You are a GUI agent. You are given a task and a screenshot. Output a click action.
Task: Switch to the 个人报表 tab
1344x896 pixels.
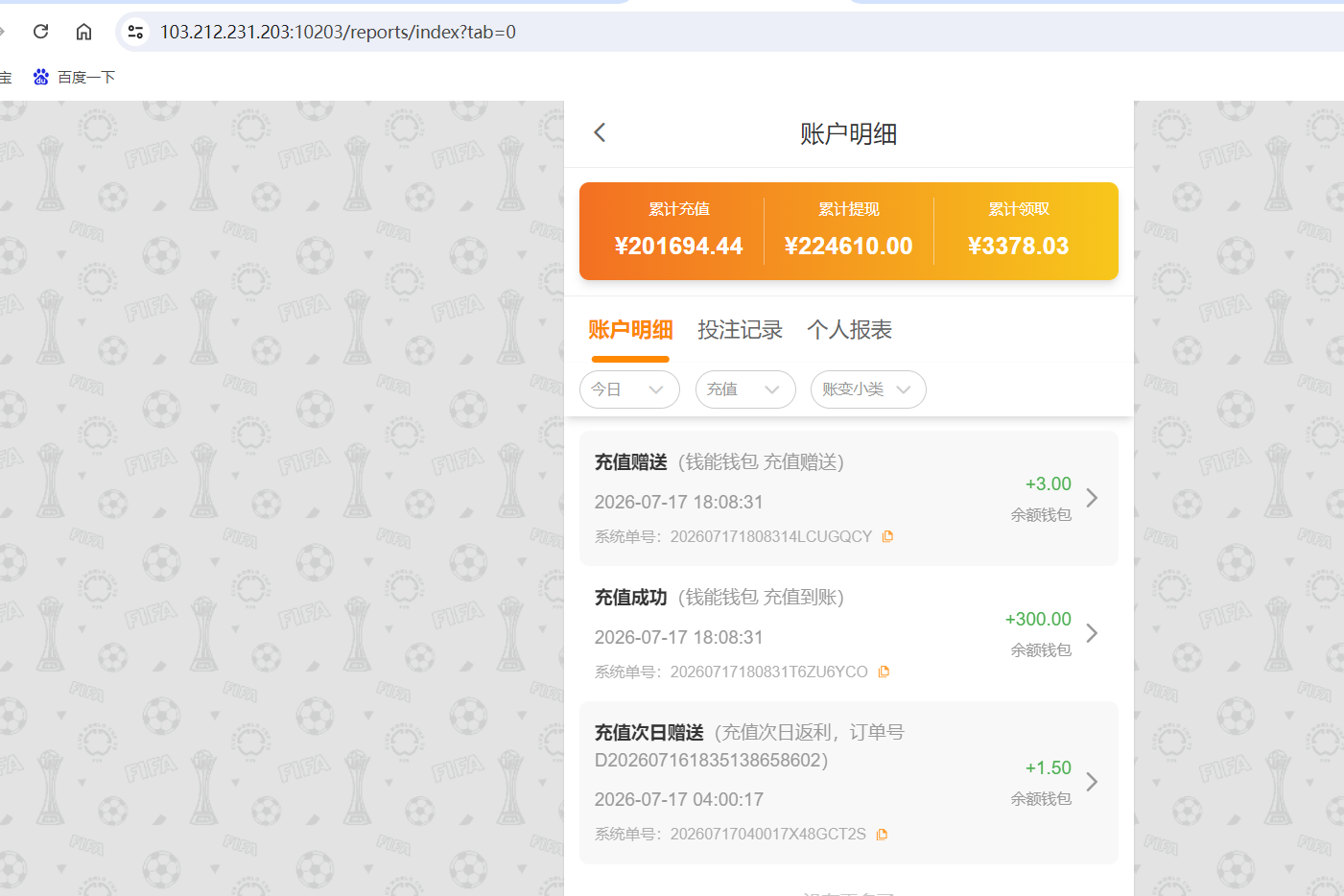click(849, 330)
